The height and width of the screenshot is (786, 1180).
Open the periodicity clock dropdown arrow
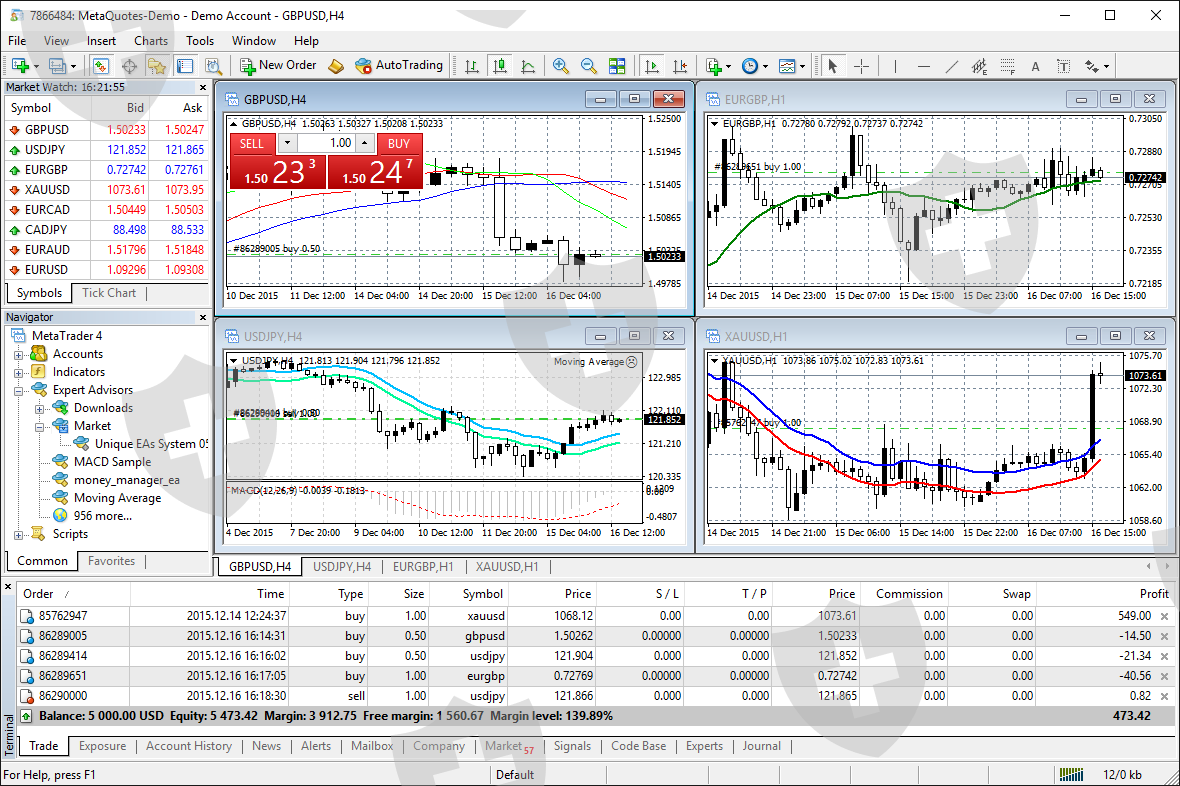click(765, 67)
